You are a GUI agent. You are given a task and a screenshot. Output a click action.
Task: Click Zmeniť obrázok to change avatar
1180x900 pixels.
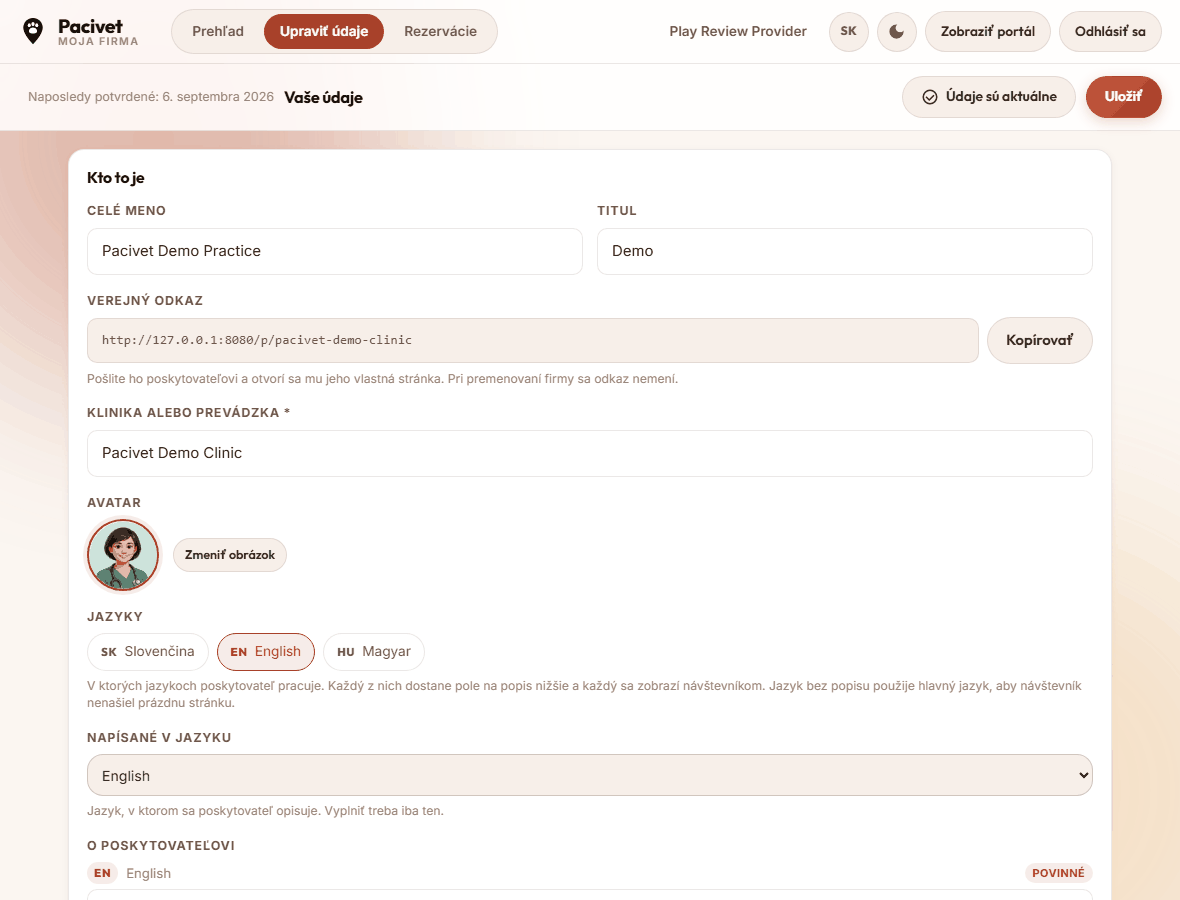click(x=230, y=555)
